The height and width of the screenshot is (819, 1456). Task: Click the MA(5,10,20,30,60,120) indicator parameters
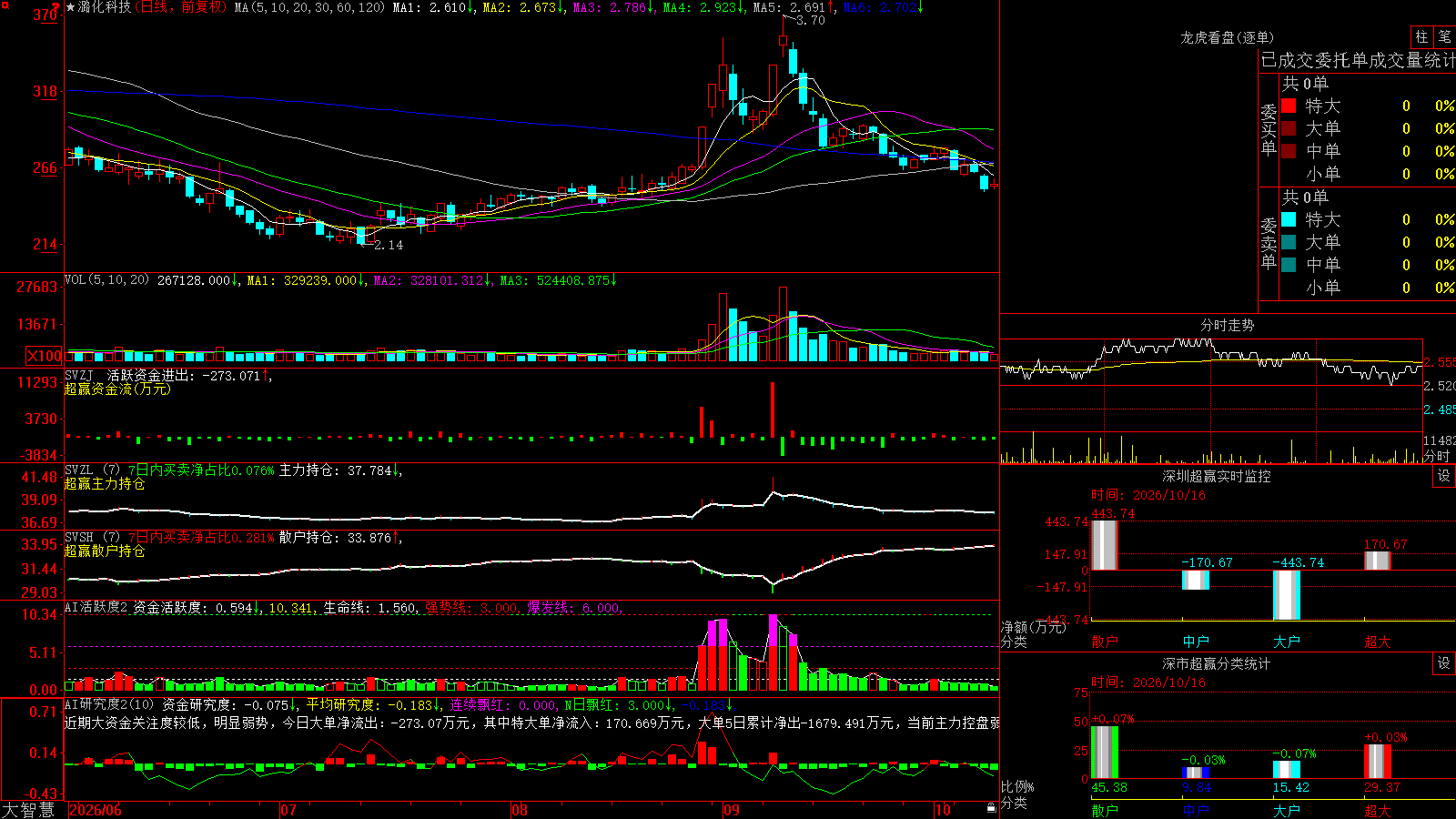pyautogui.click(x=310, y=7)
